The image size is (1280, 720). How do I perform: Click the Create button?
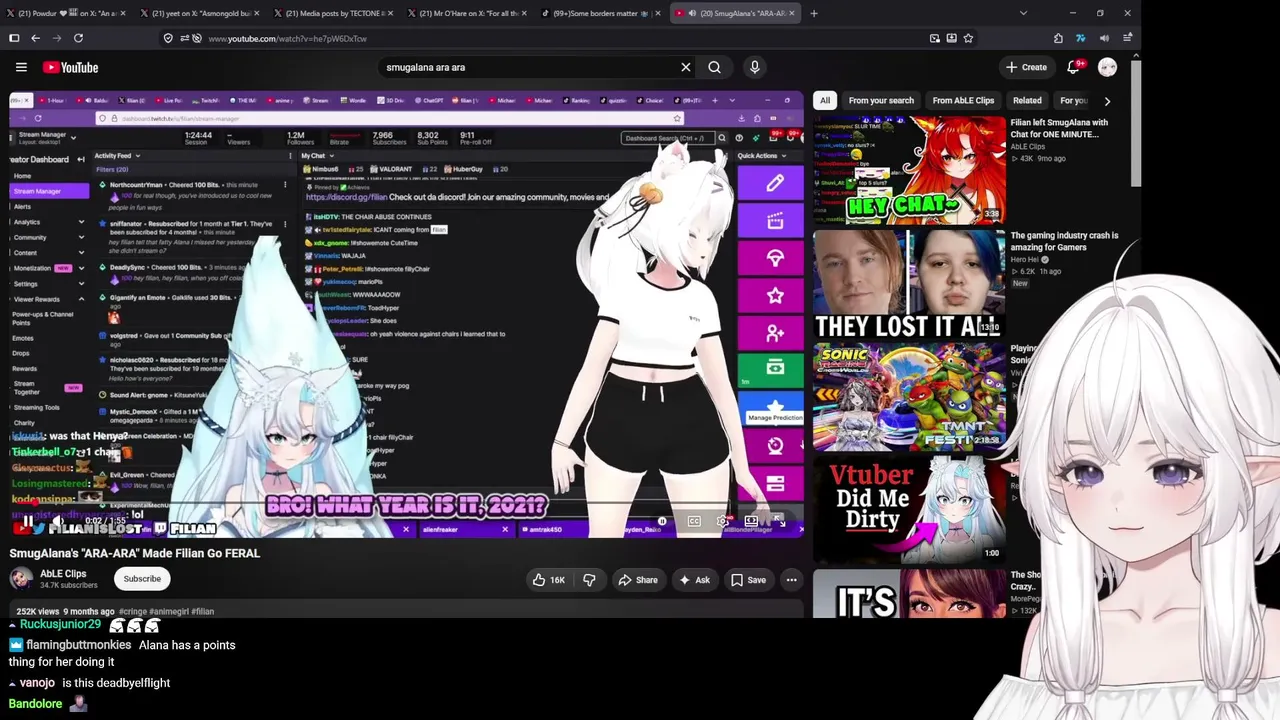(1026, 67)
